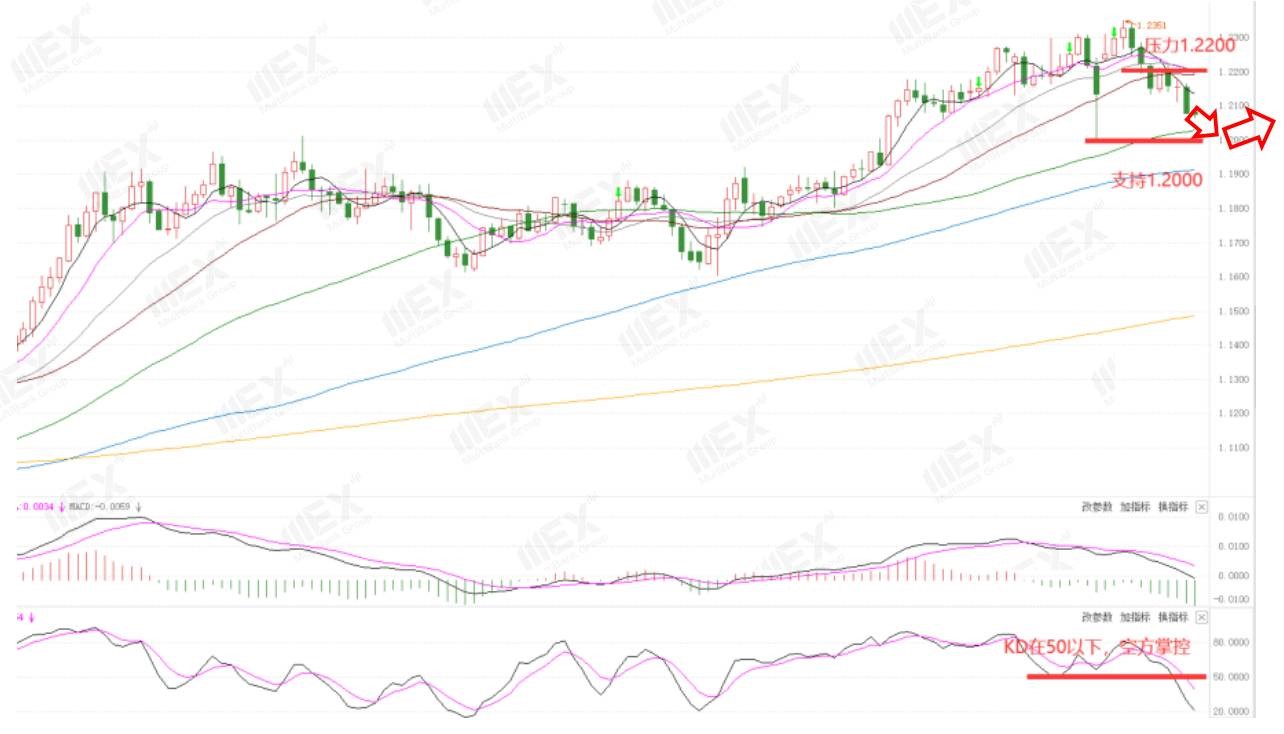Open 改参数 in the KD panel
This screenshot has height=734, width=1284.
coord(1097,617)
